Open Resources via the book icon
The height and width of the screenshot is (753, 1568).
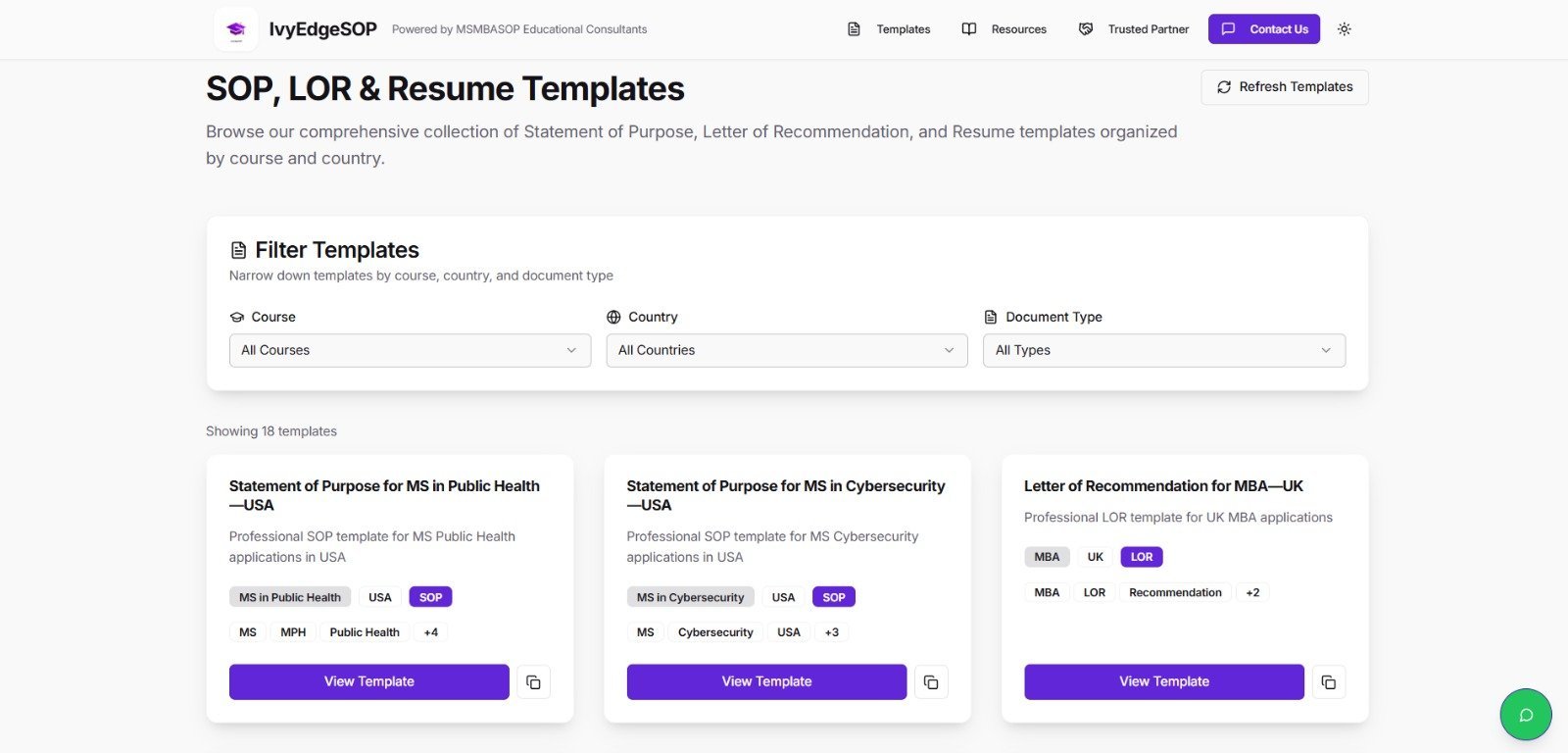pos(969,29)
